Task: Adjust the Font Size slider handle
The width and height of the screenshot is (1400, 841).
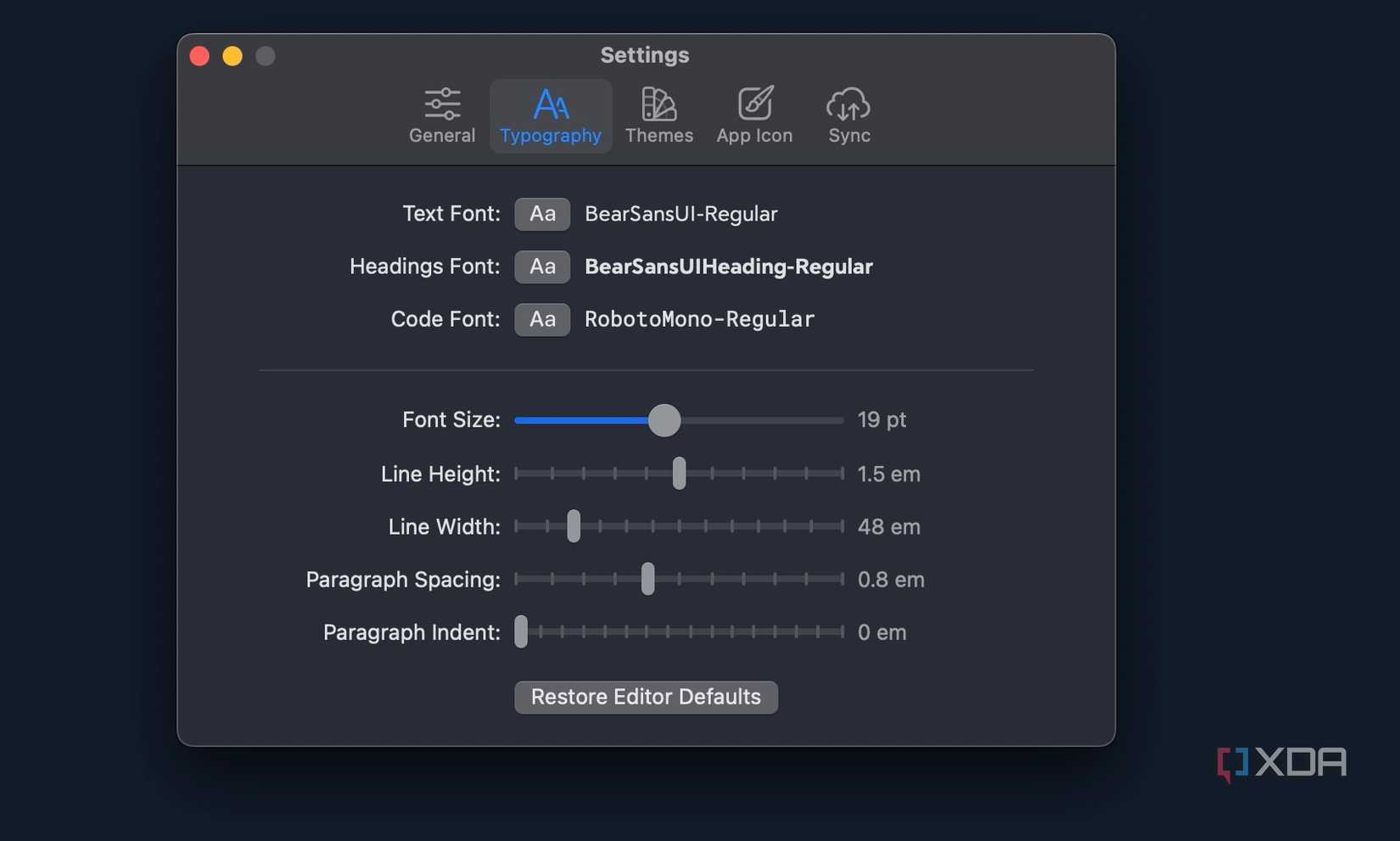Action: click(x=665, y=420)
